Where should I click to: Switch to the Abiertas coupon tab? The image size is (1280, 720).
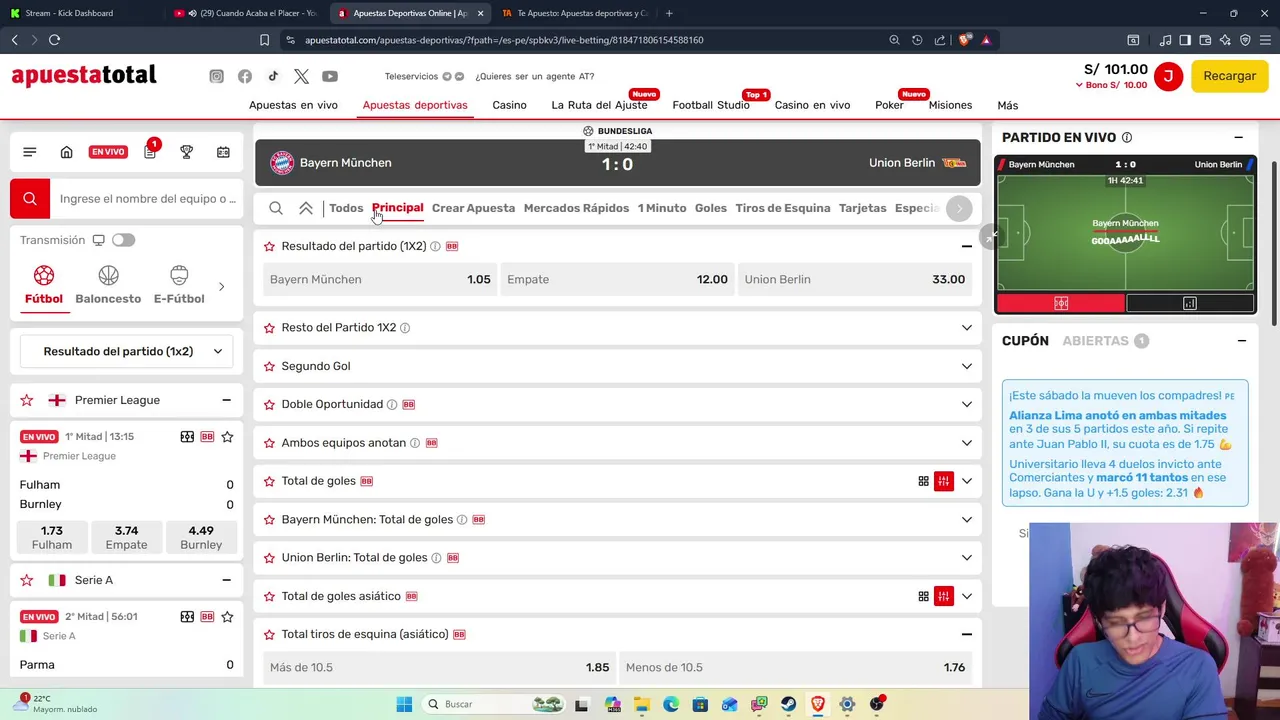pyautogui.click(x=1105, y=341)
